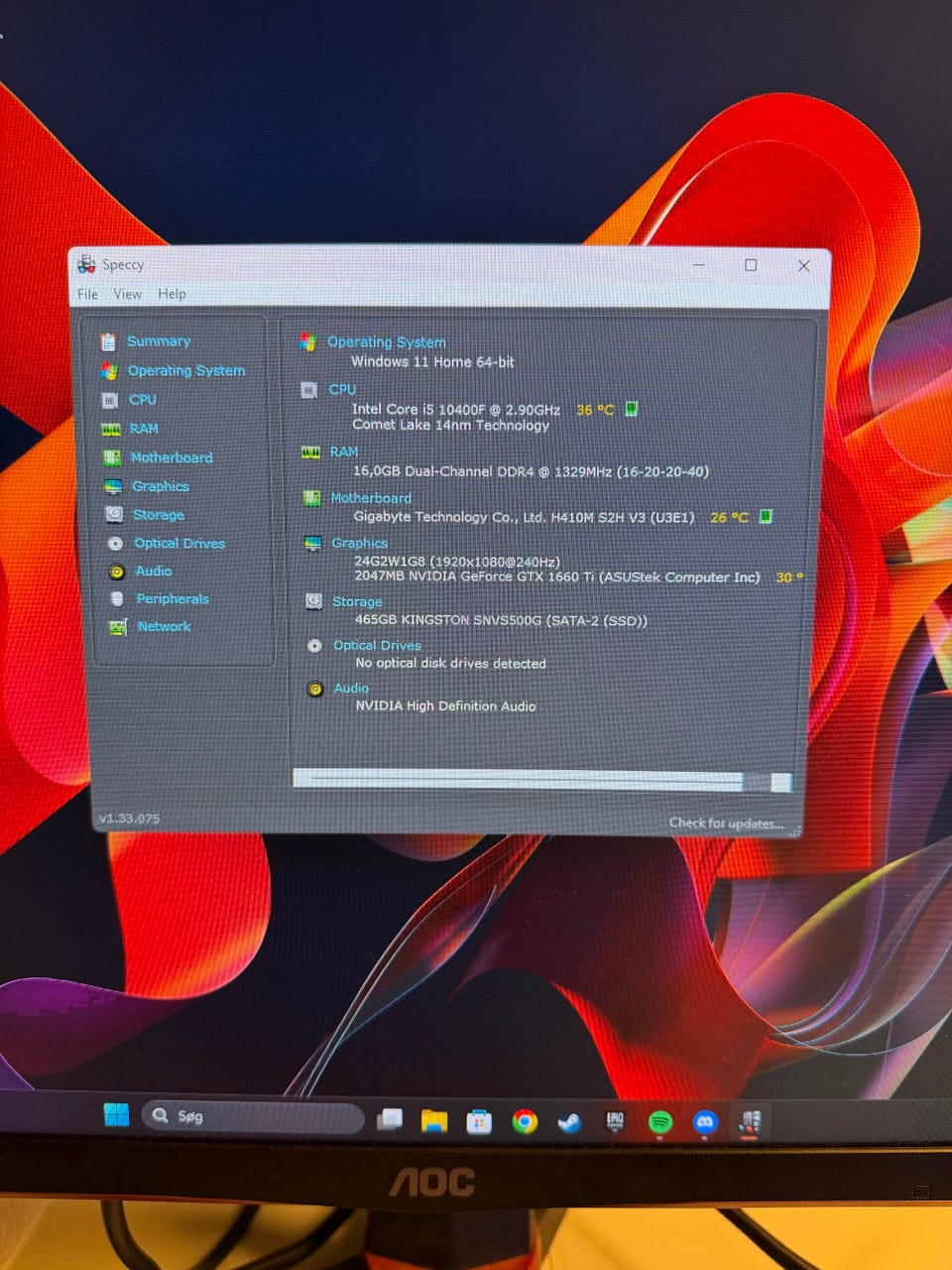Screen dimensions: 952x1270
Task: Open Google Chrome from the taskbar
Action: tap(525, 1122)
